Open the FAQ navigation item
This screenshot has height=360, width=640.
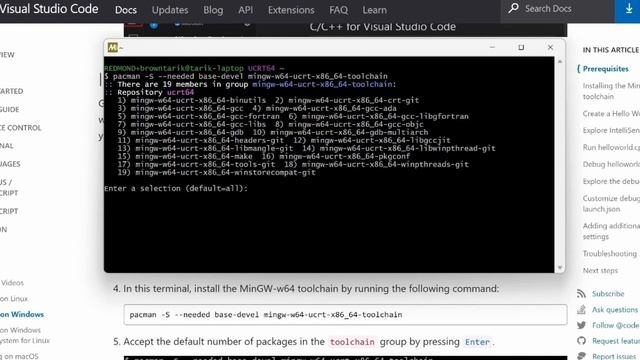coord(338,10)
